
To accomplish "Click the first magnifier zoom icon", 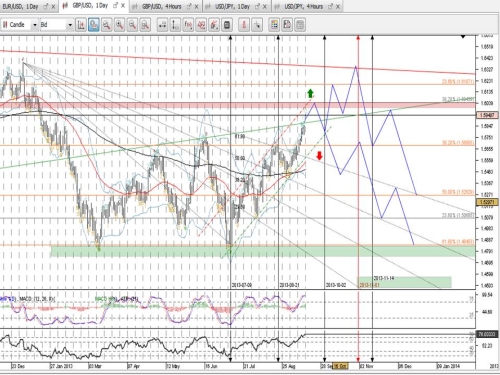I will [x=106, y=25].
